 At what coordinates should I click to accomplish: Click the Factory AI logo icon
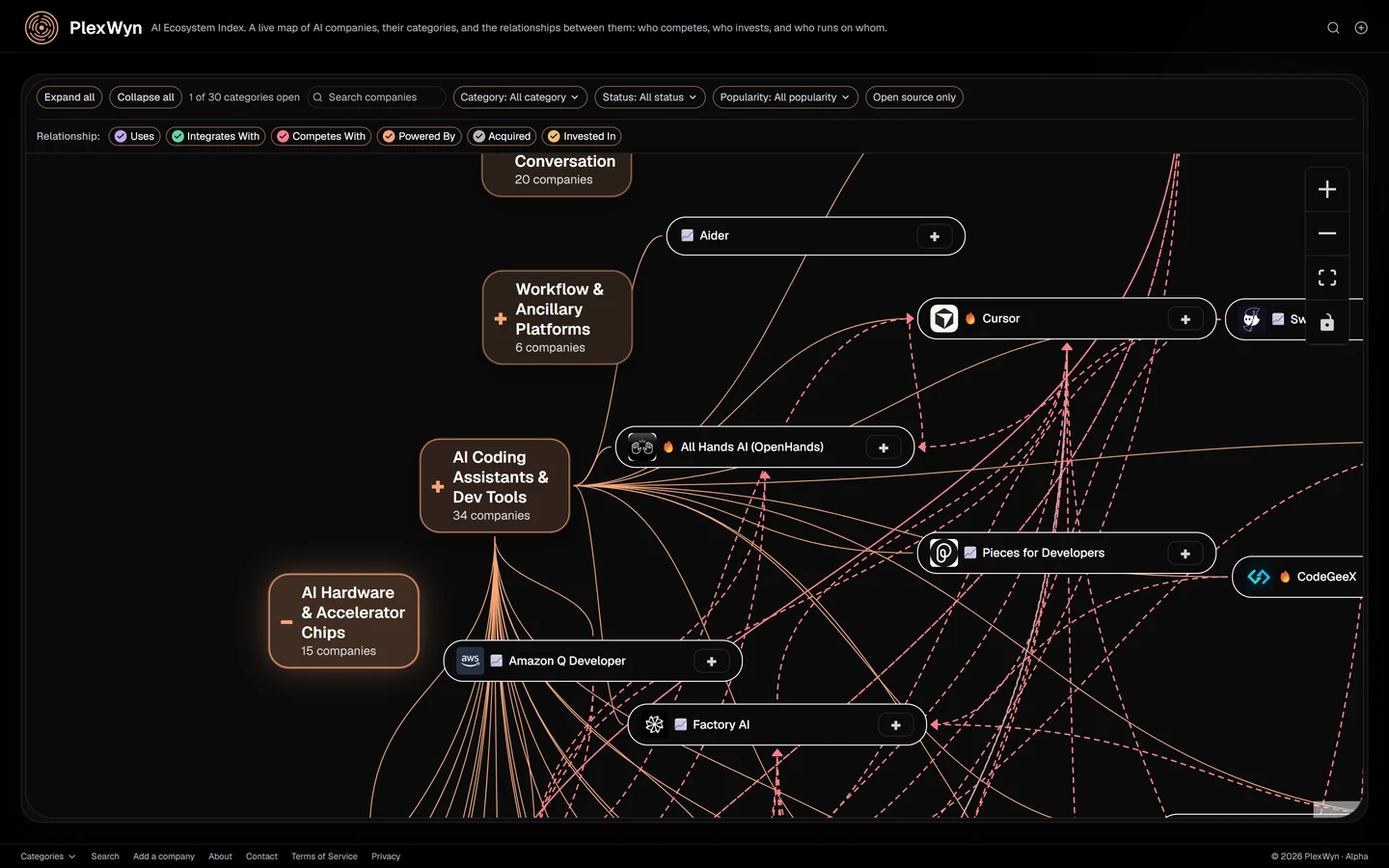click(655, 724)
